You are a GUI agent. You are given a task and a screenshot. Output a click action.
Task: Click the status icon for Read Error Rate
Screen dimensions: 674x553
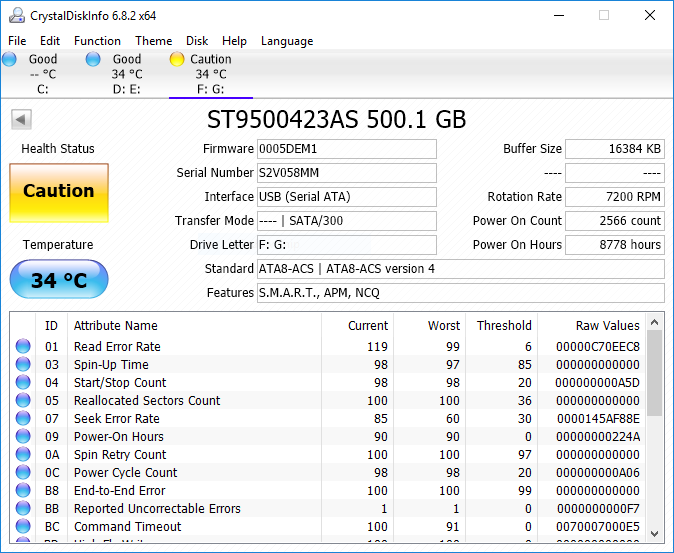coord(23,346)
